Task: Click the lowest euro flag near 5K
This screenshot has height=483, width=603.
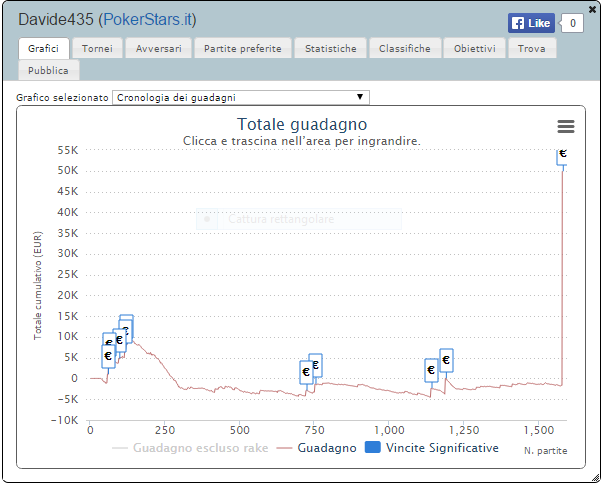Action: coord(108,356)
